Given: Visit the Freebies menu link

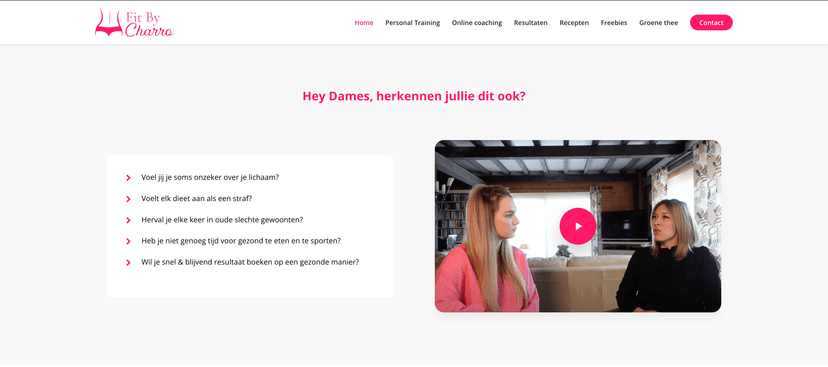Looking at the screenshot, I should point(614,23).
